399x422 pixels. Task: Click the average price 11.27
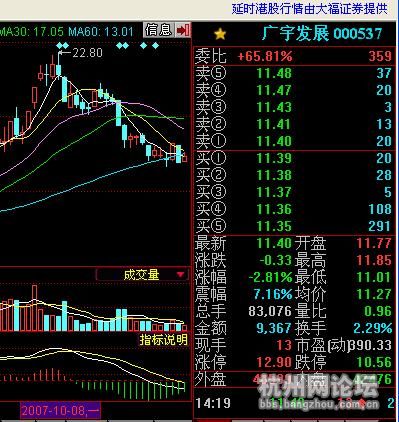tap(374, 294)
